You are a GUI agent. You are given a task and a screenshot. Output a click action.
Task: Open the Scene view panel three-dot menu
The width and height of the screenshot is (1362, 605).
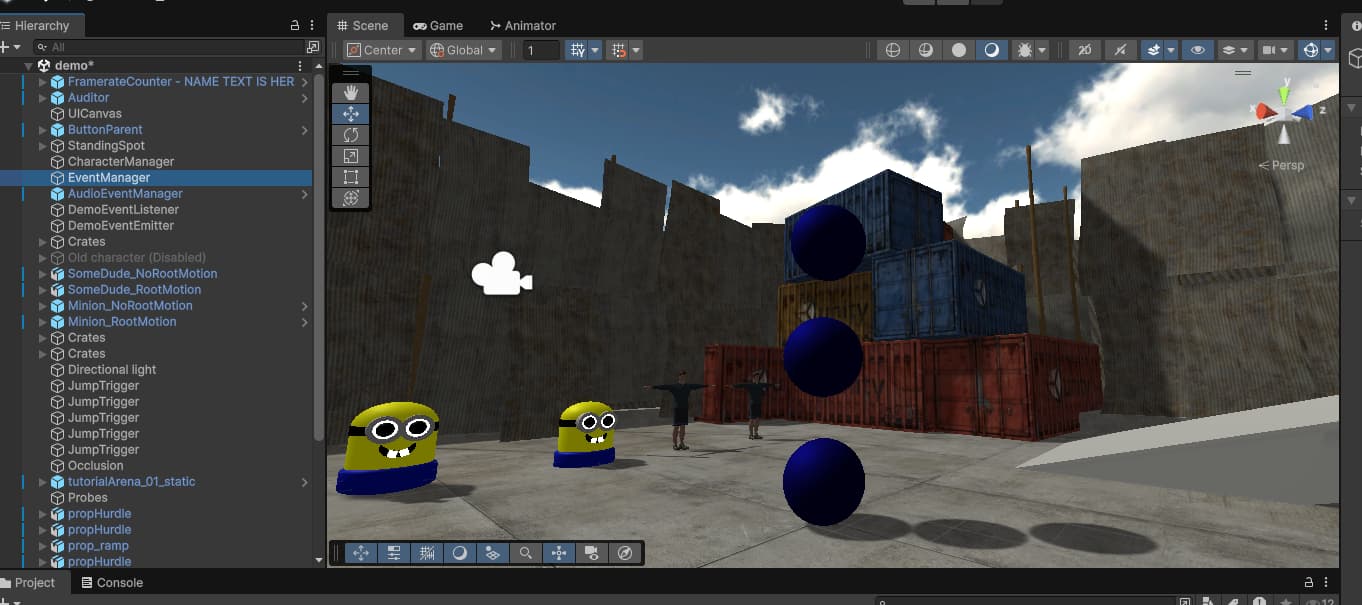(1326, 25)
